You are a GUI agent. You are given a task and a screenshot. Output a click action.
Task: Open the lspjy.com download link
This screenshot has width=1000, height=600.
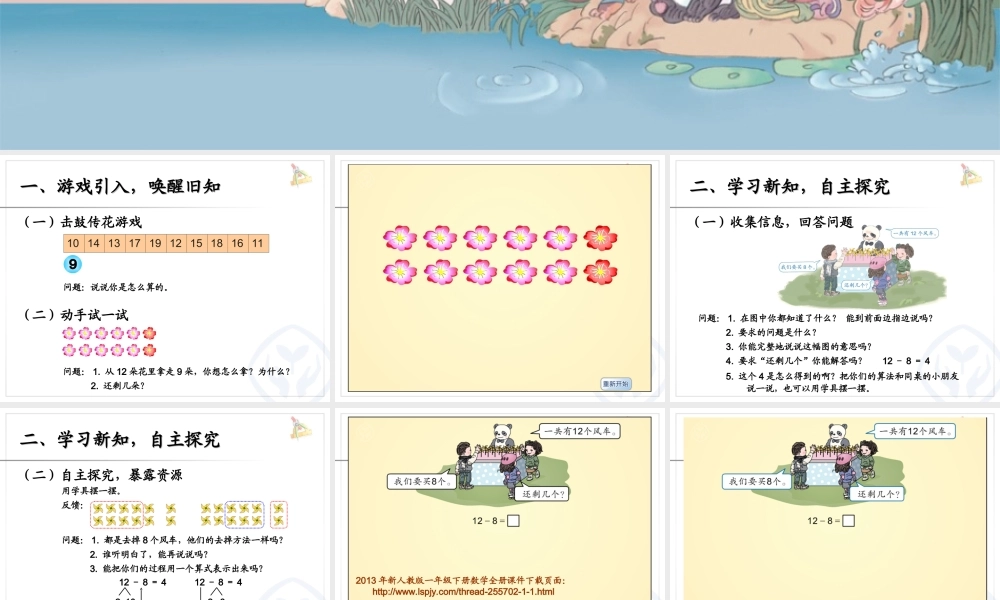click(463, 591)
